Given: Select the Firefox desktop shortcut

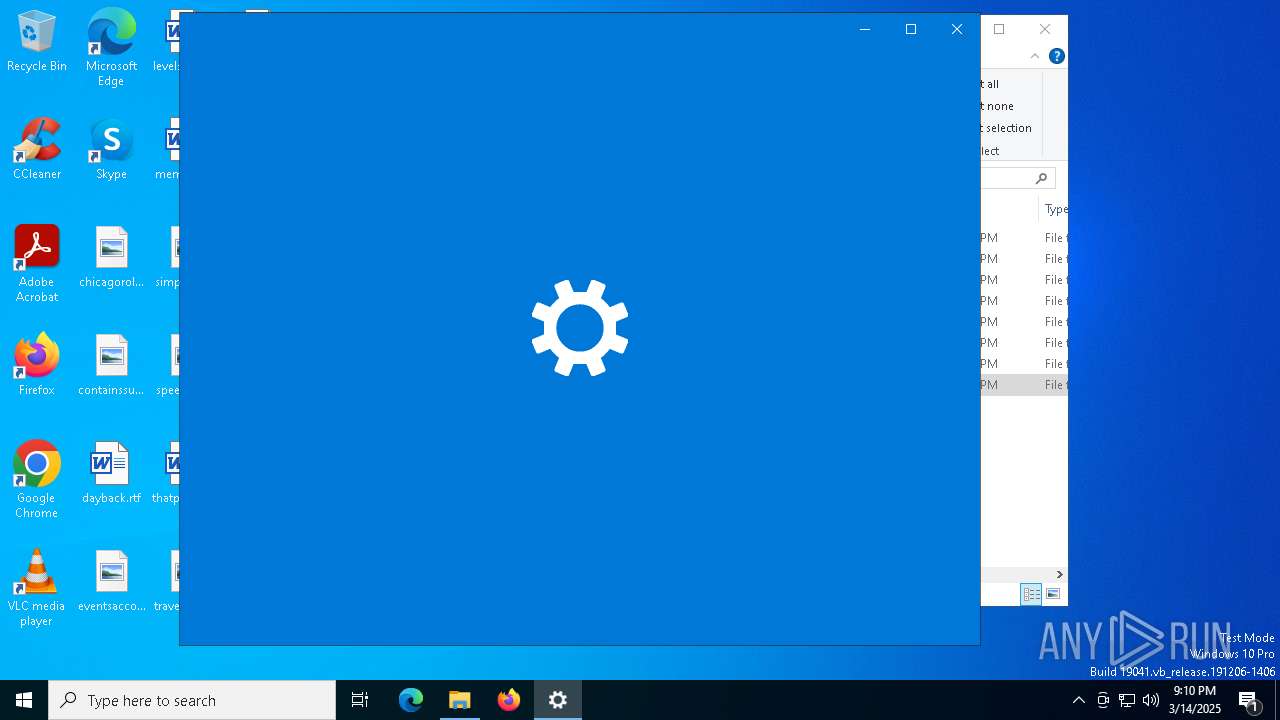Looking at the screenshot, I should coord(37,366).
